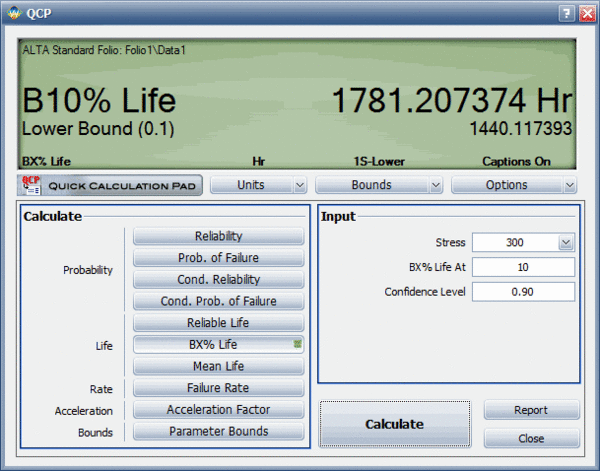
Task: Open the Options dropdown
Action: 514,185
